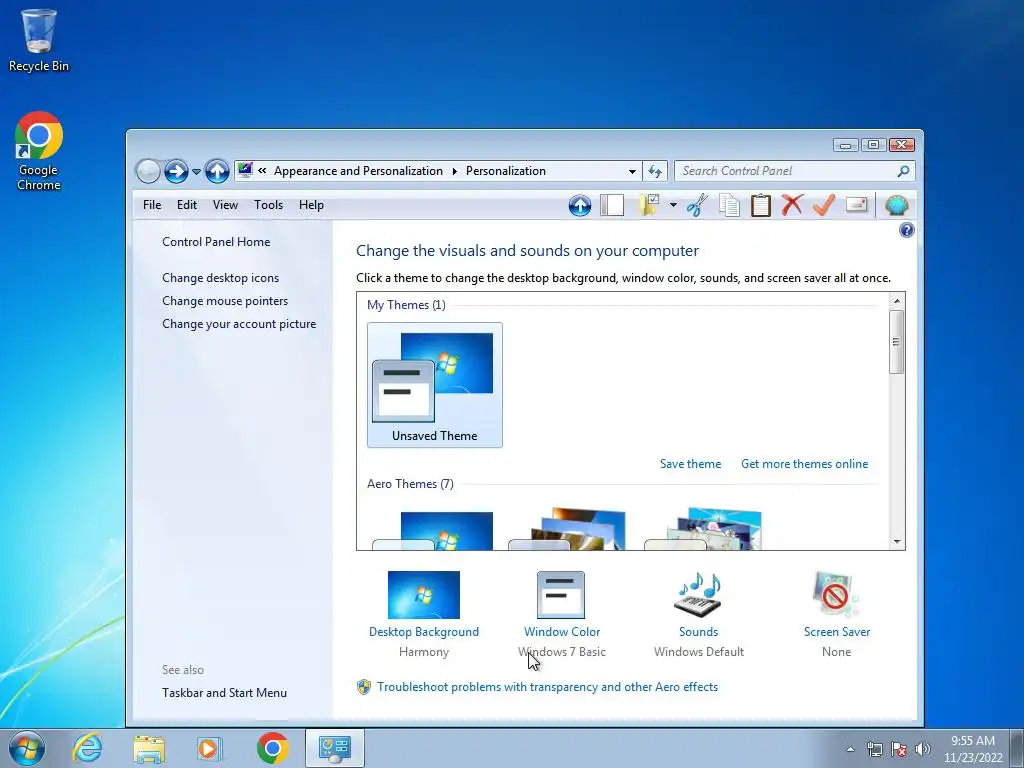Click the Copy pages icon
1024x768 pixels.
pos(729,205)
